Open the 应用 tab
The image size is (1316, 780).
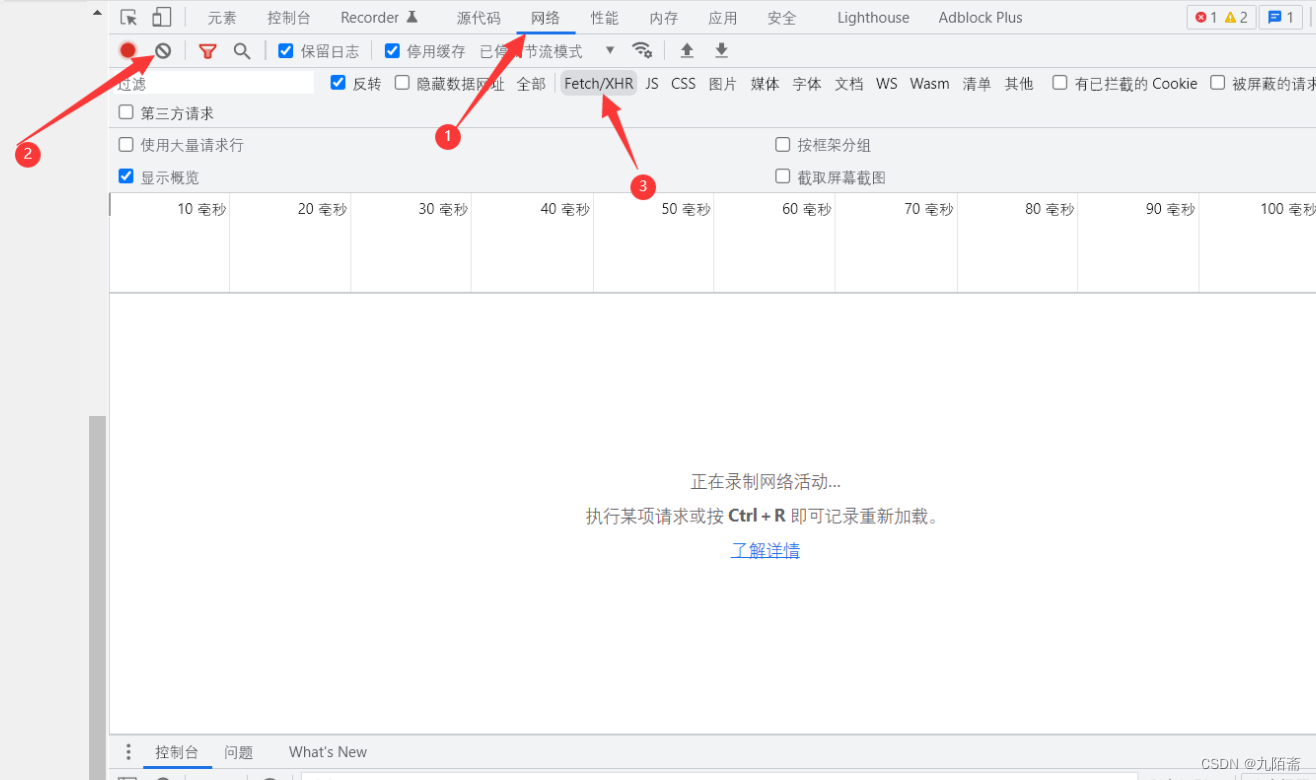[x=722, y=18]
